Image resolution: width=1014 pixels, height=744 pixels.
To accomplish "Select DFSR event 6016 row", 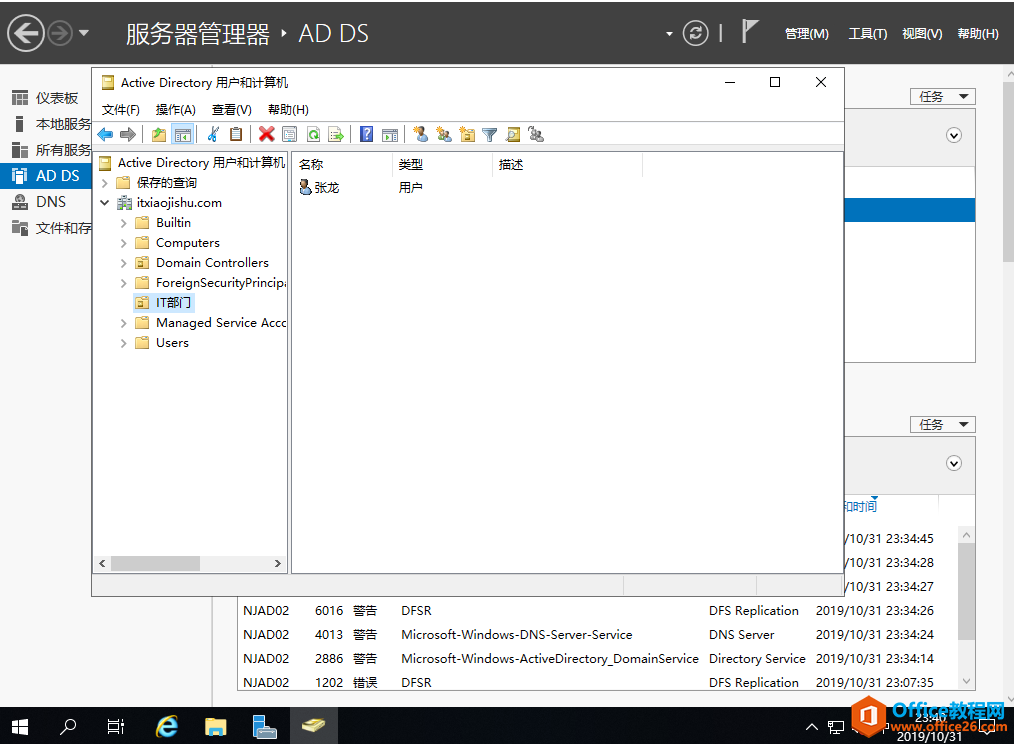I will coord(598,611).
